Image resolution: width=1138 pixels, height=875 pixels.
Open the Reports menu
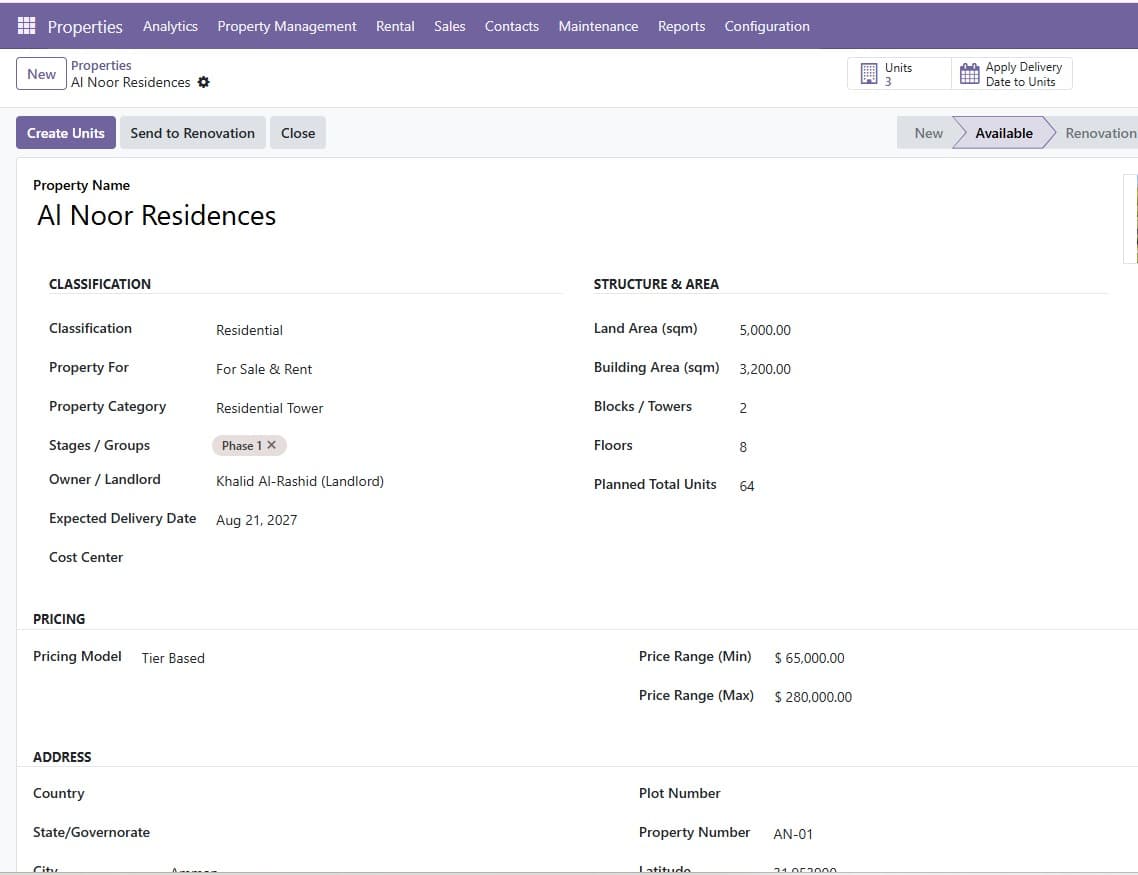681,26
